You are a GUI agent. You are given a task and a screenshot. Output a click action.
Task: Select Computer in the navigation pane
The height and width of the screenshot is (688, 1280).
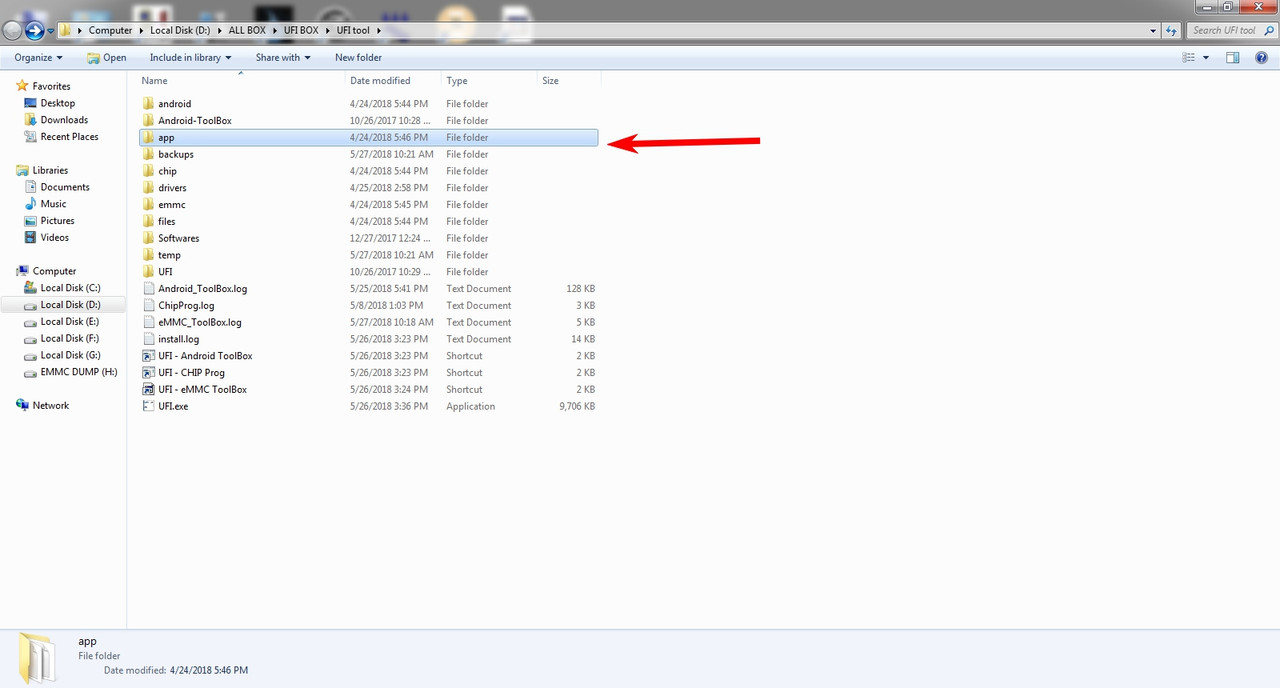pyautogui.click(x=54, y=271)
